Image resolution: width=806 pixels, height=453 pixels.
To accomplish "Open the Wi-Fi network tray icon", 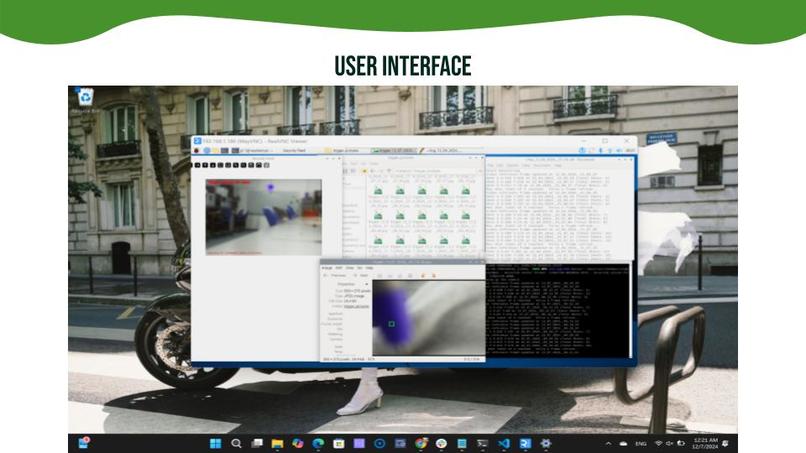I will tap(658, 443).
